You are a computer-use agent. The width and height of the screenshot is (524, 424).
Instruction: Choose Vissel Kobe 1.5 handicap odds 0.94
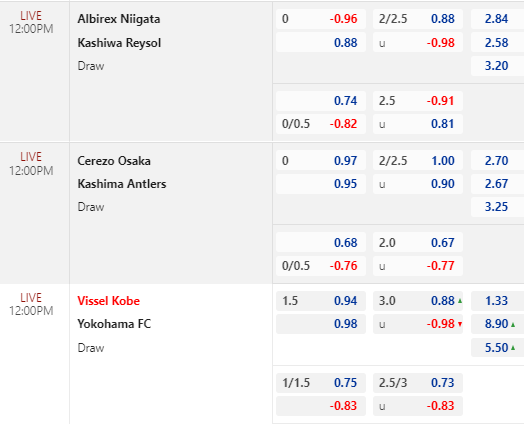pos(346,301)
